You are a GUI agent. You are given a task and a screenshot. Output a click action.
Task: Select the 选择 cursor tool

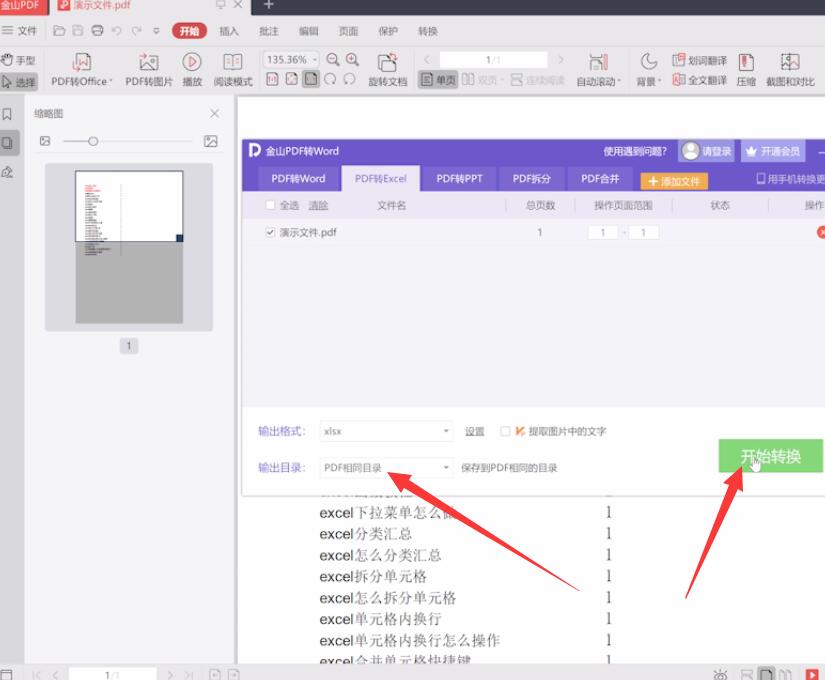click(19, 82)
